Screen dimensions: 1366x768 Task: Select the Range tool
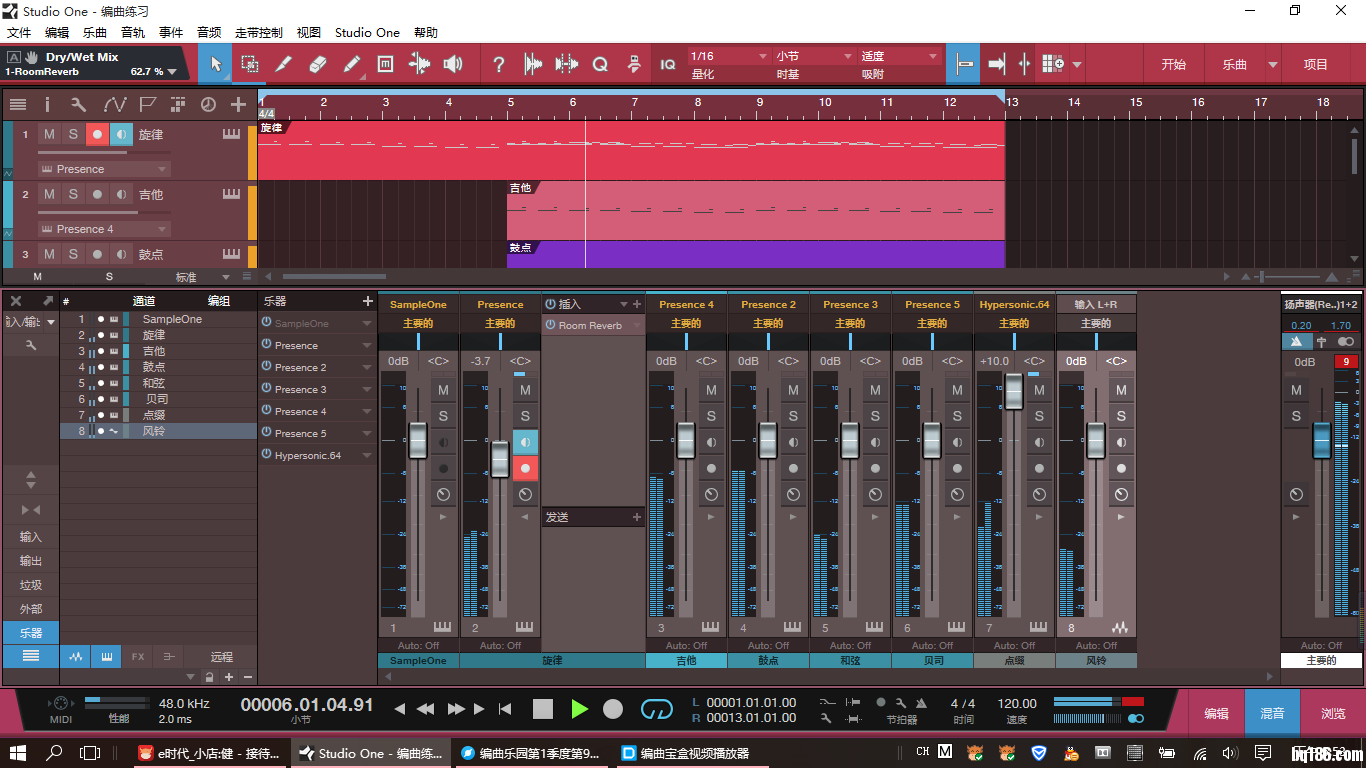pyautogui.click(x=250, y=64)
